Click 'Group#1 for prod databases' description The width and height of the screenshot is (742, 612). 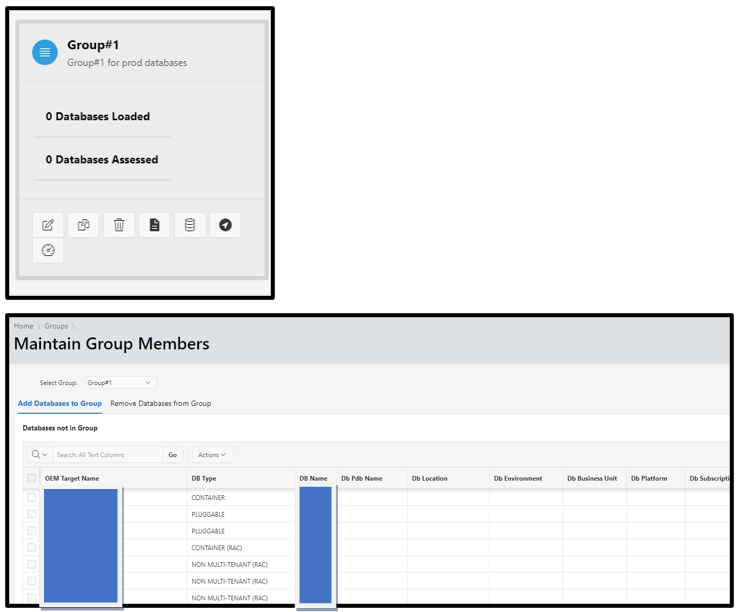pyautogui.click(x=127, y=62)
